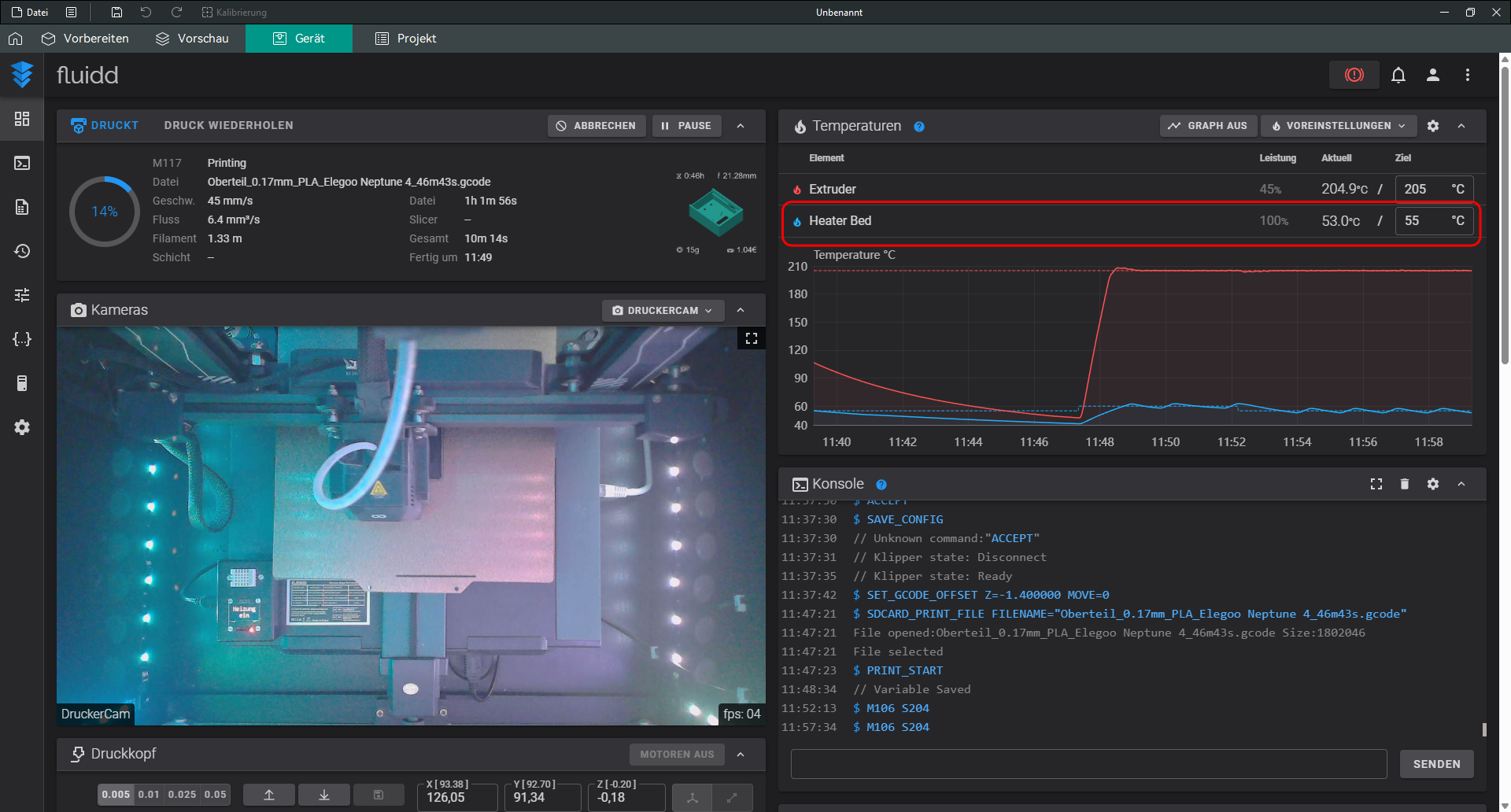1511x812 pixels.
Task: Open the system page in sidebar
Action: click(x=22, y=383)
